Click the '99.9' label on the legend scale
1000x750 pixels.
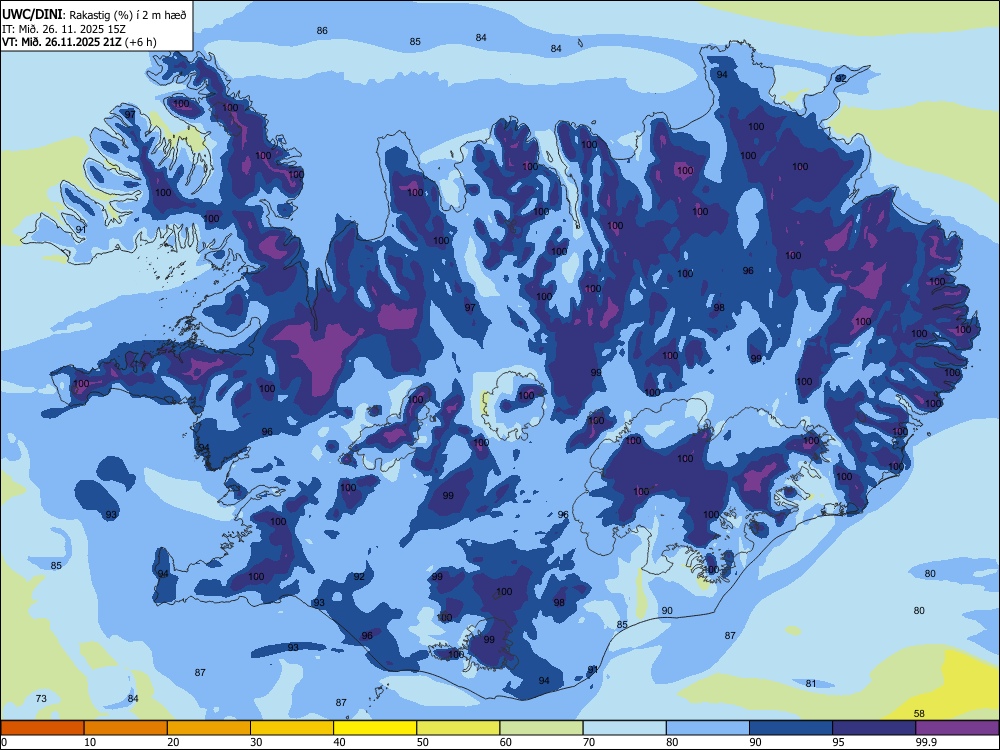925,742
